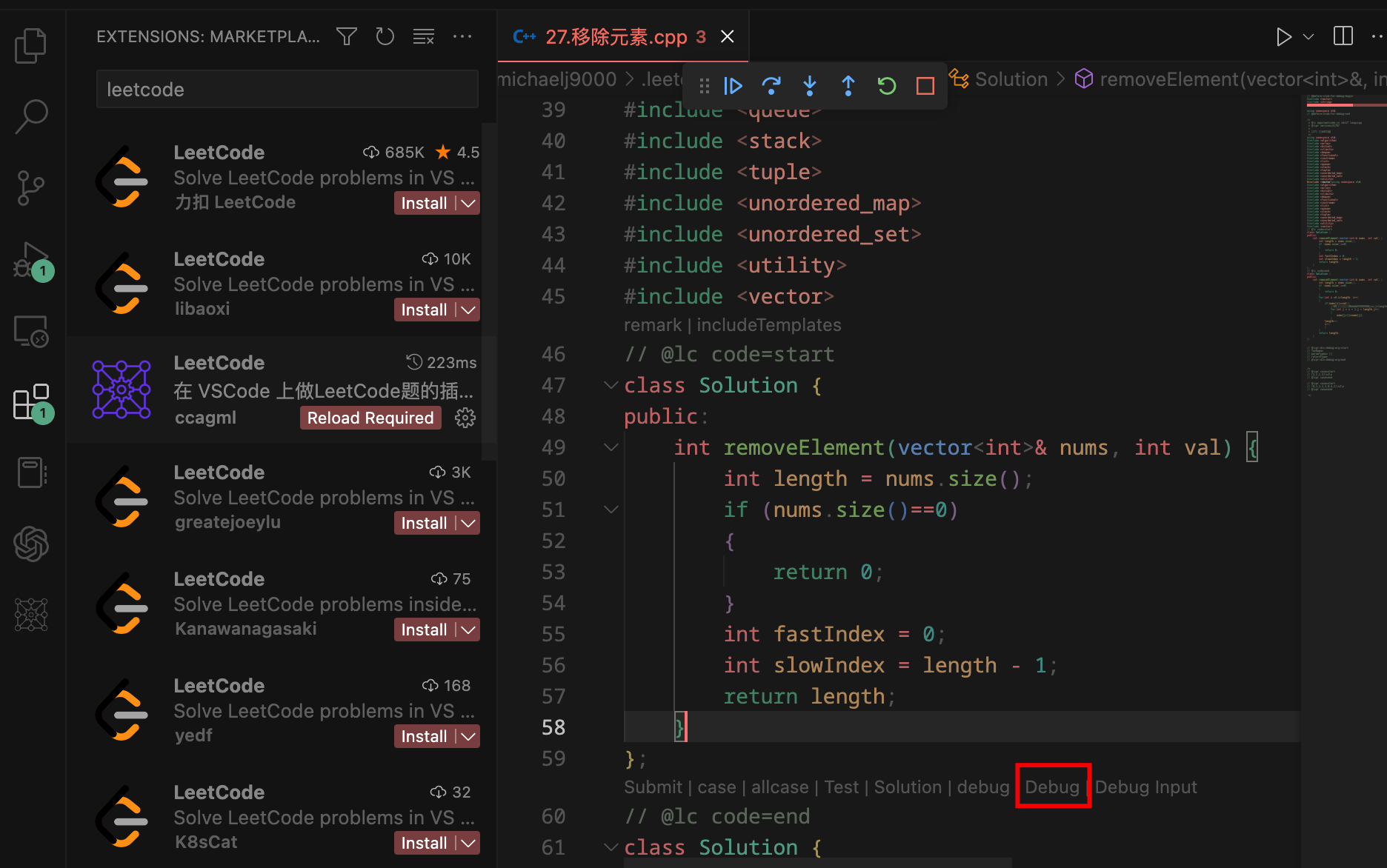Click the Debug Input code lens
The height and width of the screenshot is (868, 1387).
(1145, 787)
